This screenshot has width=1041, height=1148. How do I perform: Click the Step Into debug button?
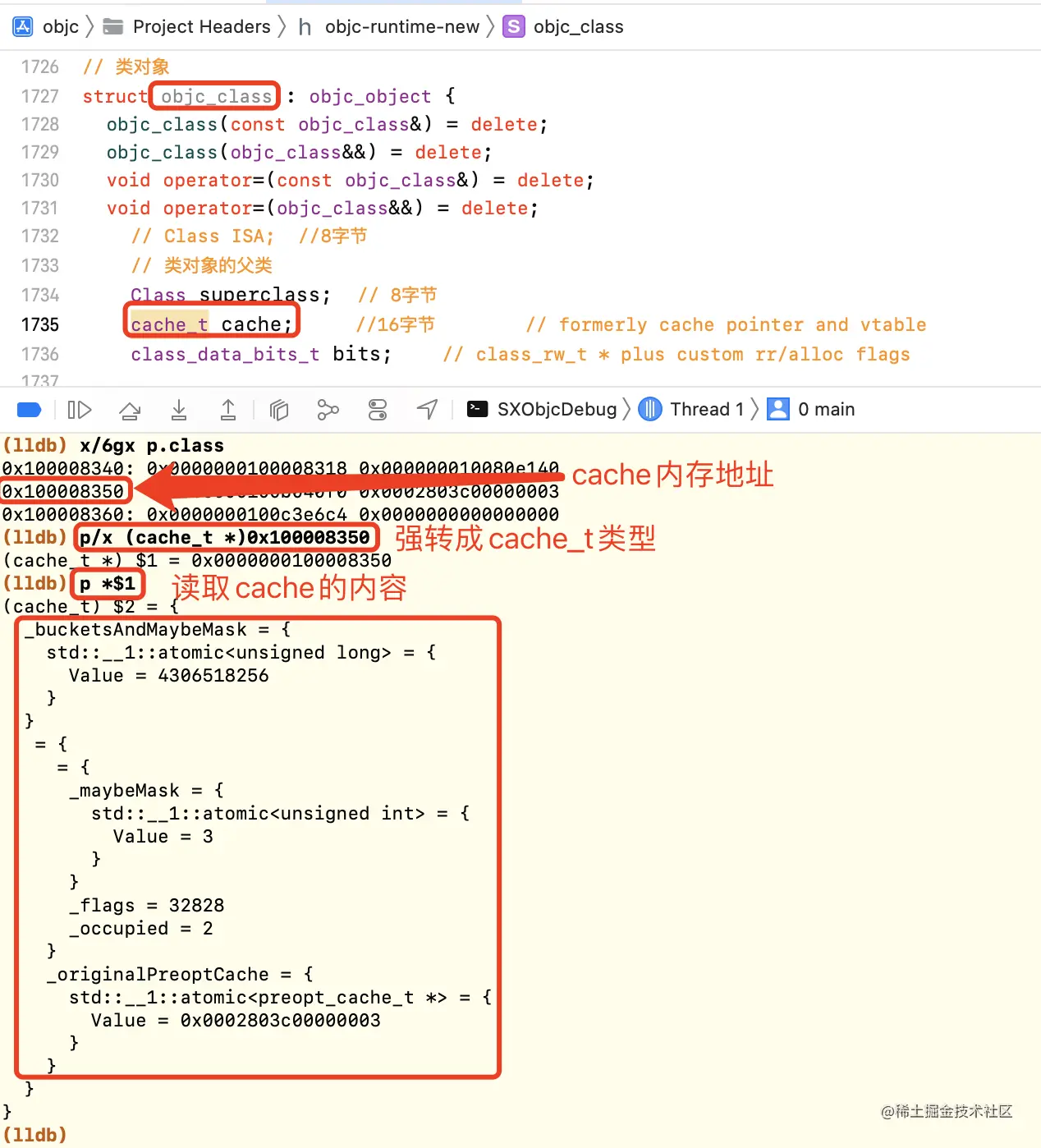pyautogui.click(x=179, y=409)
